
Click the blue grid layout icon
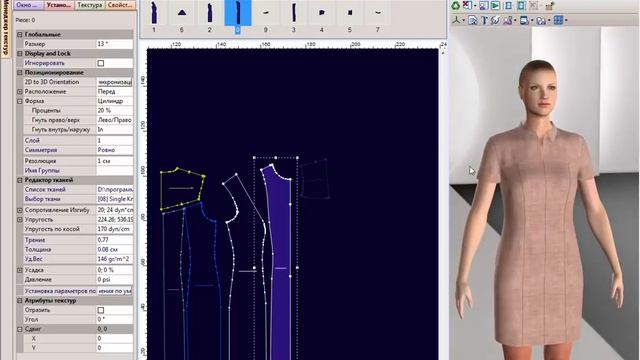point(558,20)
